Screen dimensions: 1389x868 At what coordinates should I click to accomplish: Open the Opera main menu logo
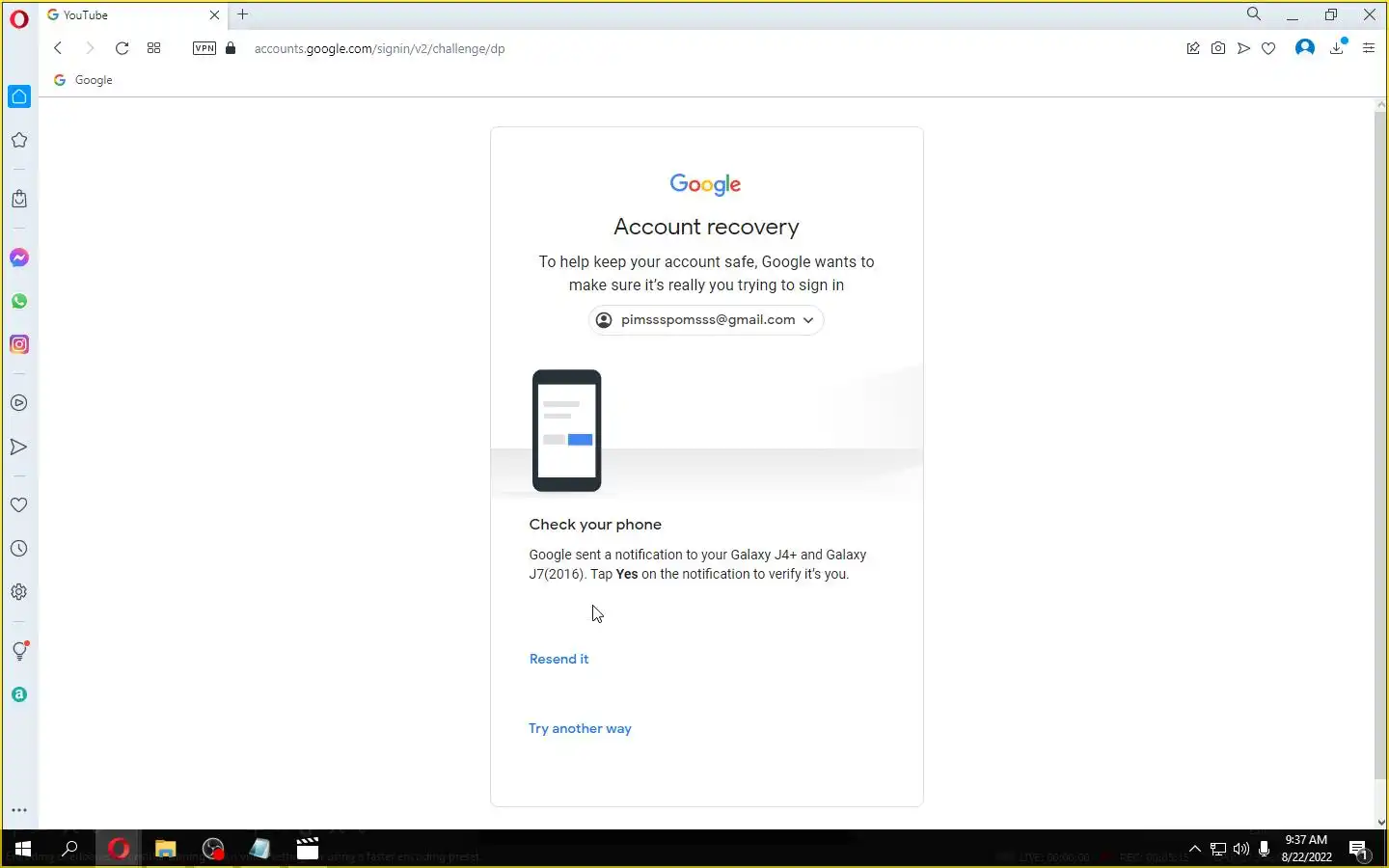19,19
